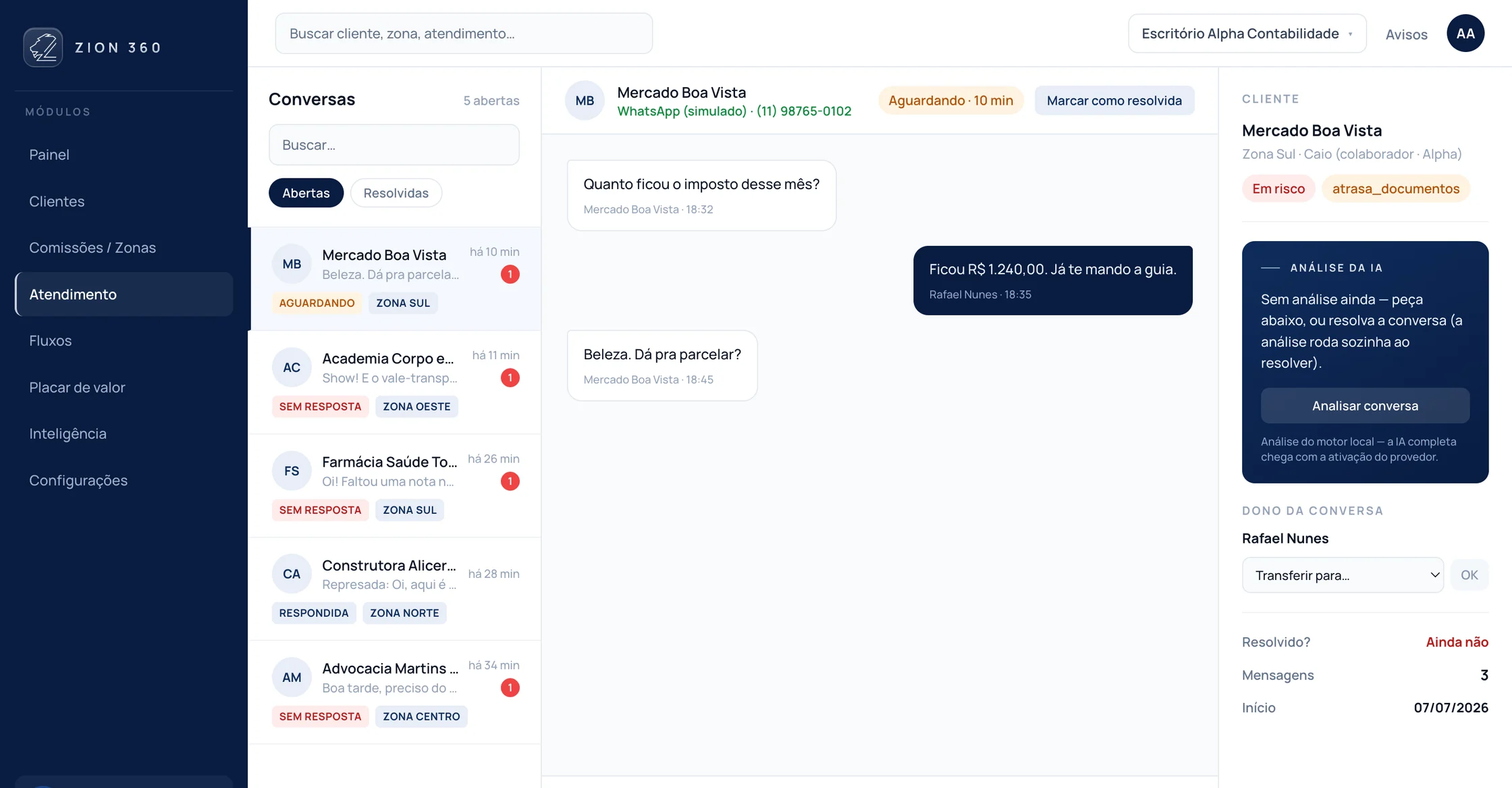Toggle the Abertas conversations filter
The height and width of the screenshot is (788, 1512).
click(x=306, y=193)
